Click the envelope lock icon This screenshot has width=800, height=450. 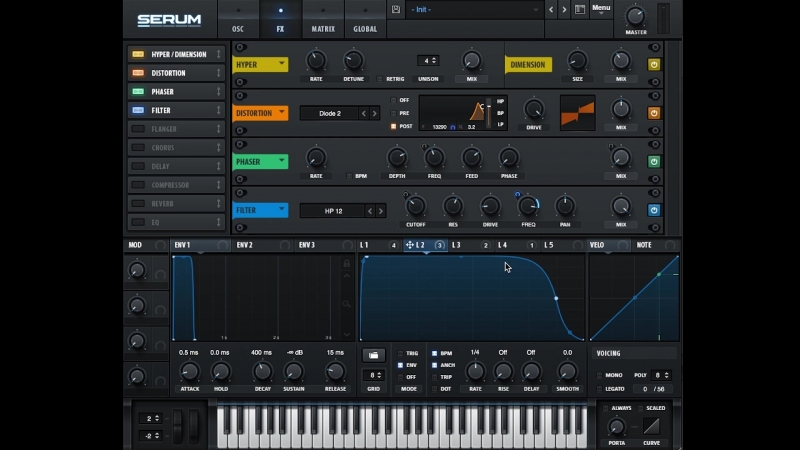tap(346, 263)
